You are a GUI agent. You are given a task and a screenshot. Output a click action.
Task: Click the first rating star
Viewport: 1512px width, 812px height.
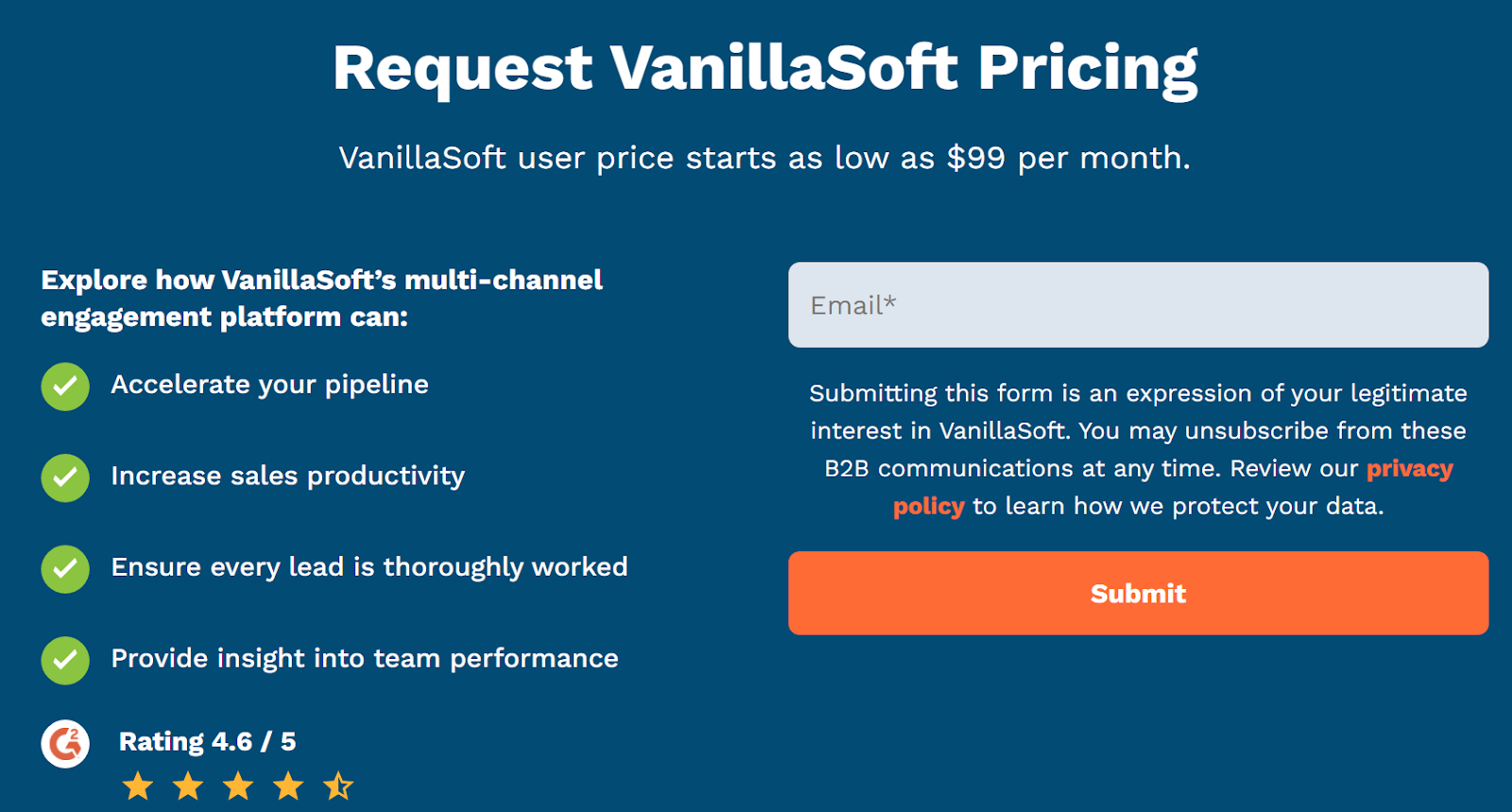[138, 786]
